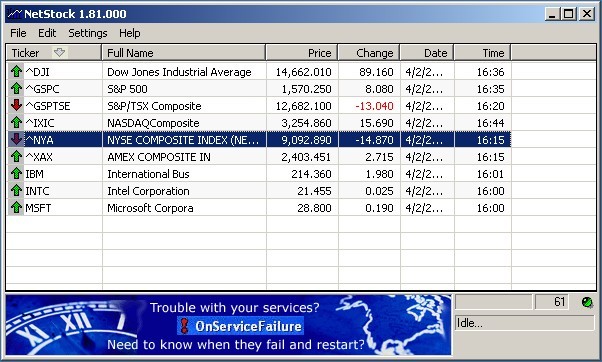This screenshot has width=602, height=362.
Task: Sort the list by Price column header
Action: [x=302, y=53]
